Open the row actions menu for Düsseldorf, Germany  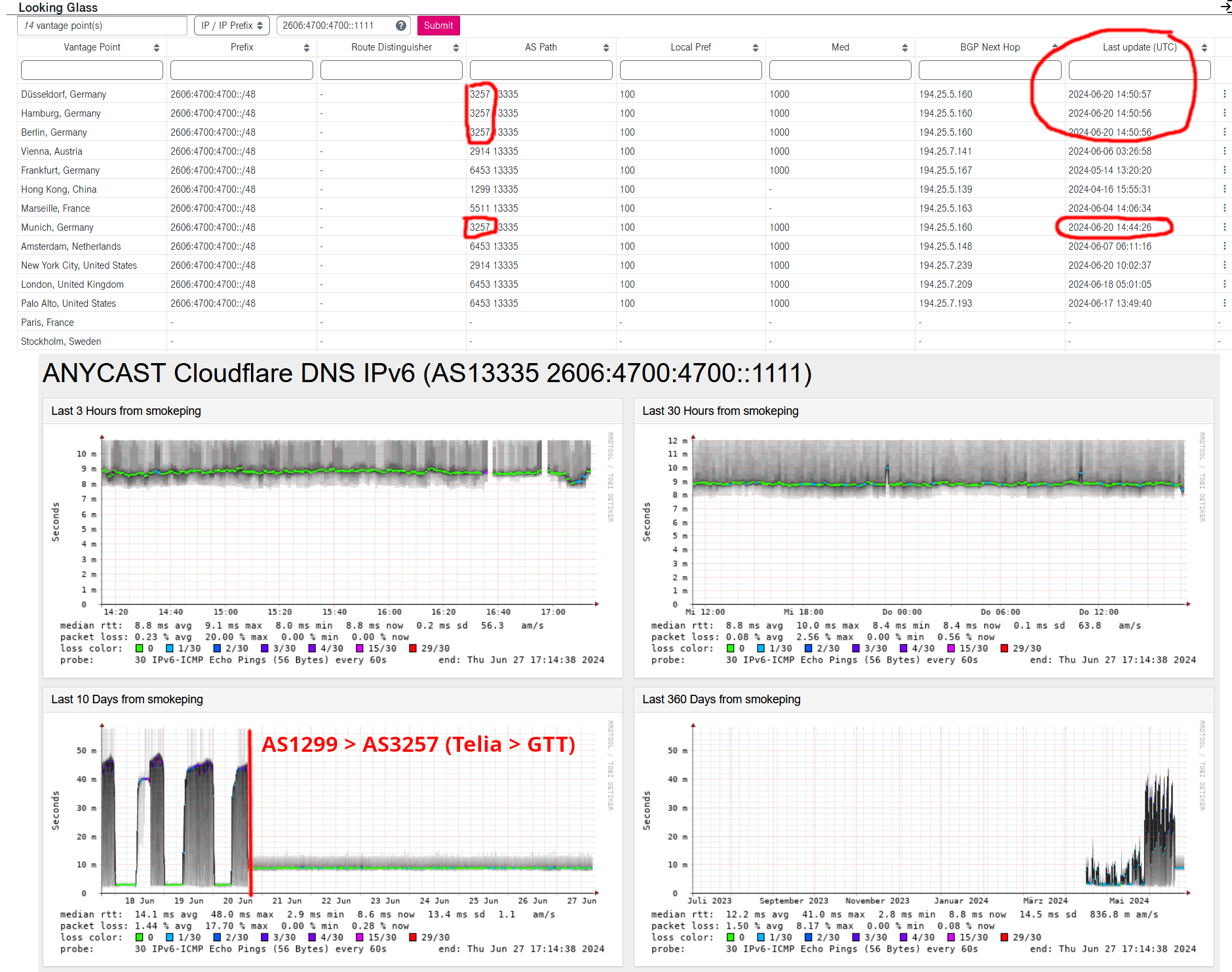coord(1225,94)
